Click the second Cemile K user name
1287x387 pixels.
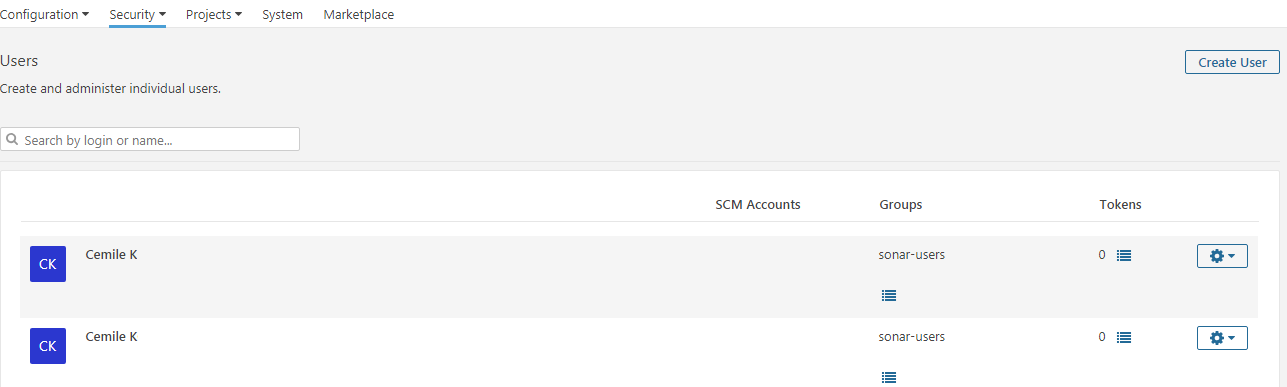(x=112, y=337)
